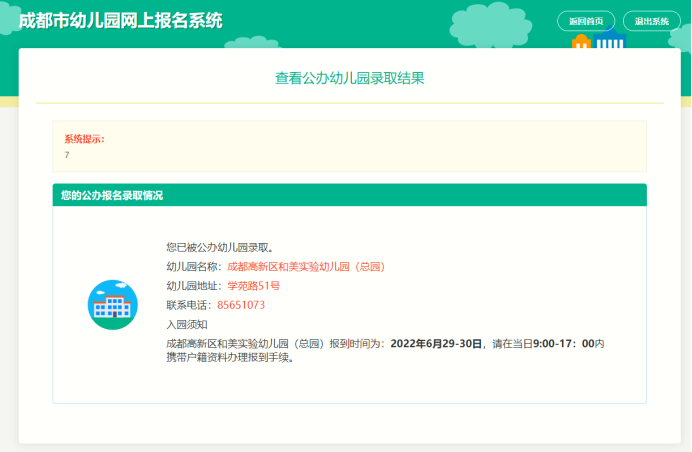This screenshot has height=452, width=692.
Task: Click the blue building icon in header
Action: 609,41
